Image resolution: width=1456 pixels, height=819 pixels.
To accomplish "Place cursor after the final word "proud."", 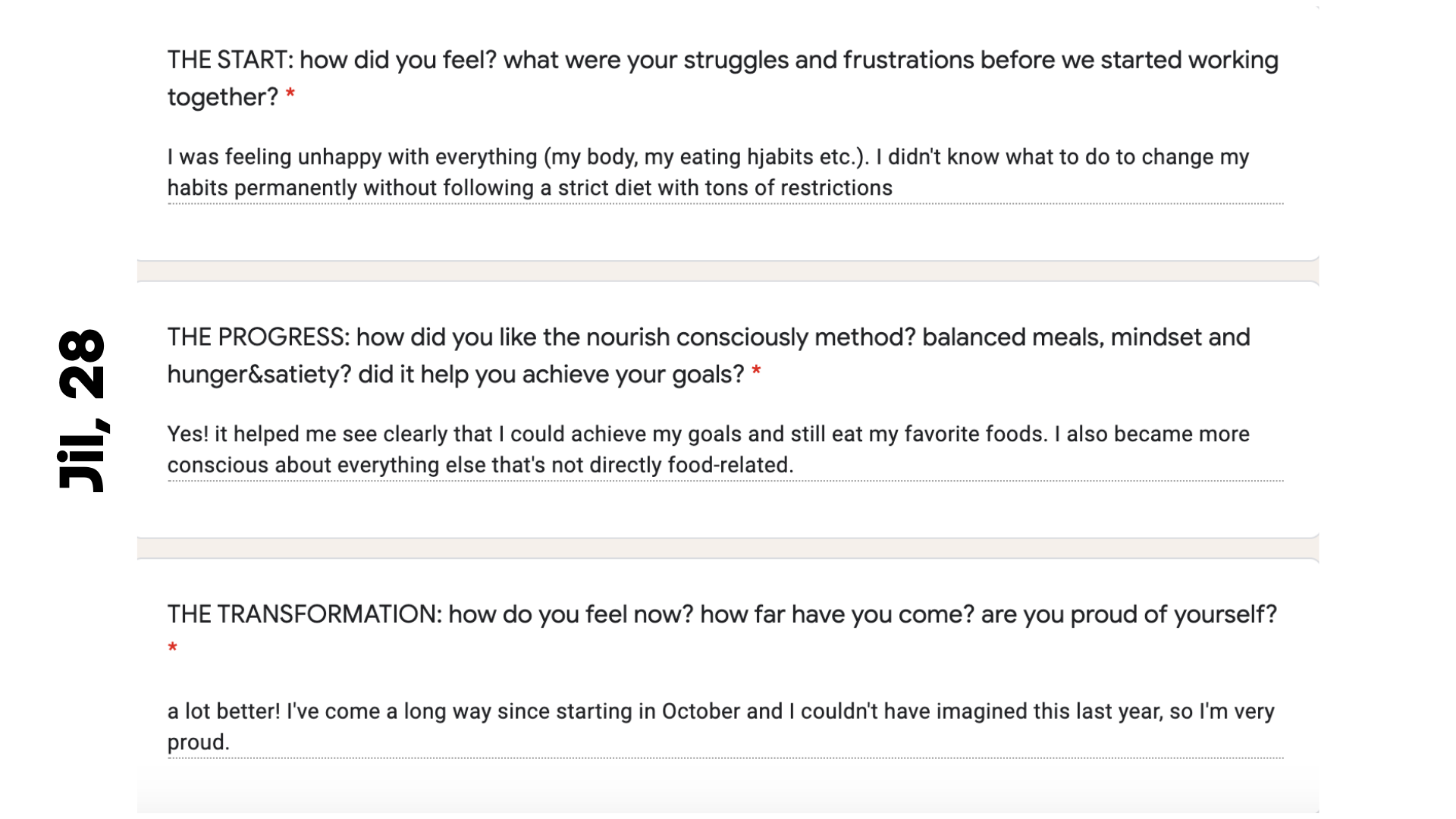I will click(x=230, y=742).
